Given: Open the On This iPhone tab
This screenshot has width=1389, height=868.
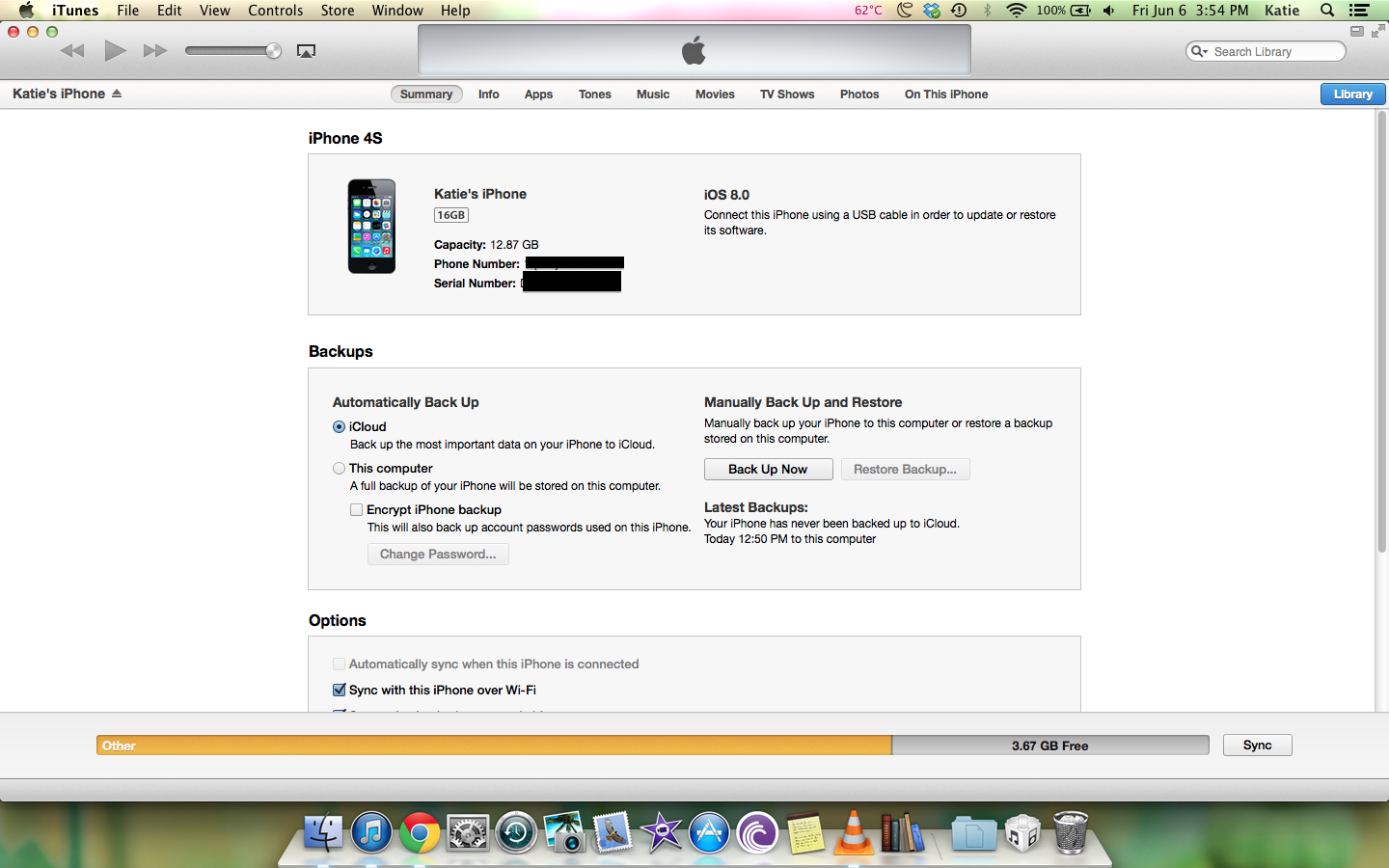Looking at the screenshot, I should click(946, 95).
